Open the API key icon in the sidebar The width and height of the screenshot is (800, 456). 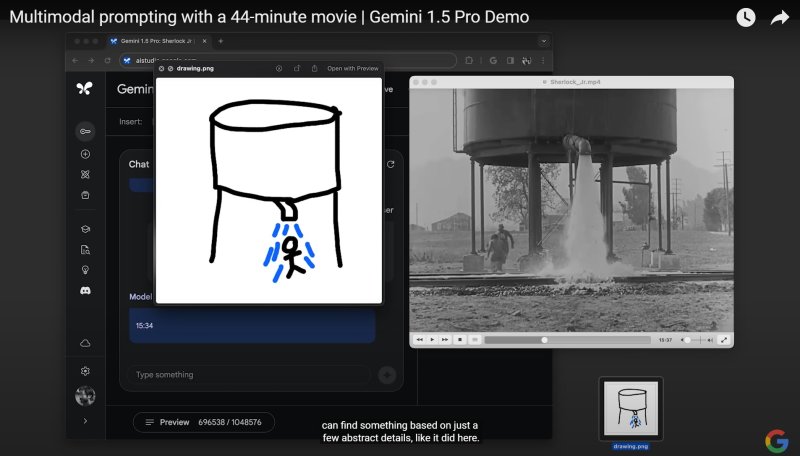pyautogui.click(x=85, y=131)
